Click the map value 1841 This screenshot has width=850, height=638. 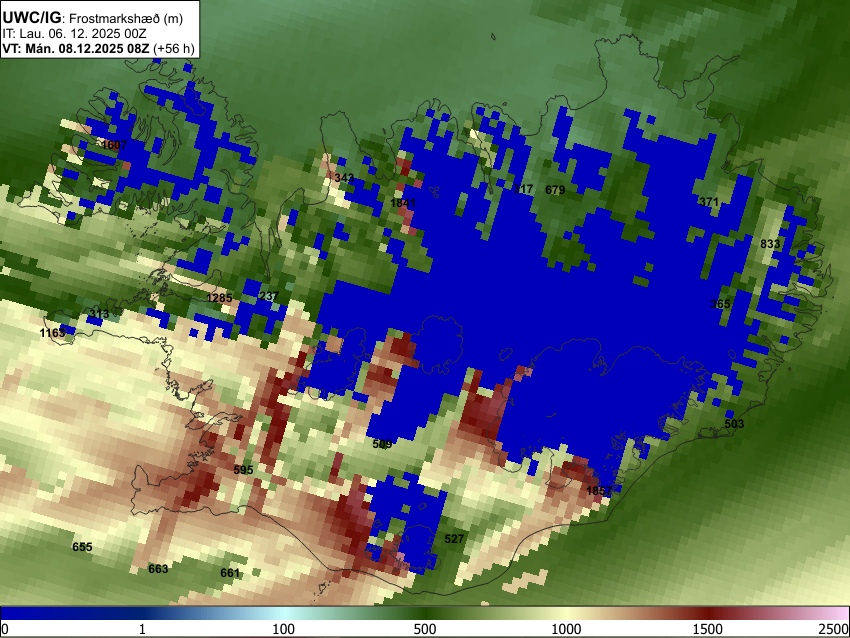click(403, 203)
